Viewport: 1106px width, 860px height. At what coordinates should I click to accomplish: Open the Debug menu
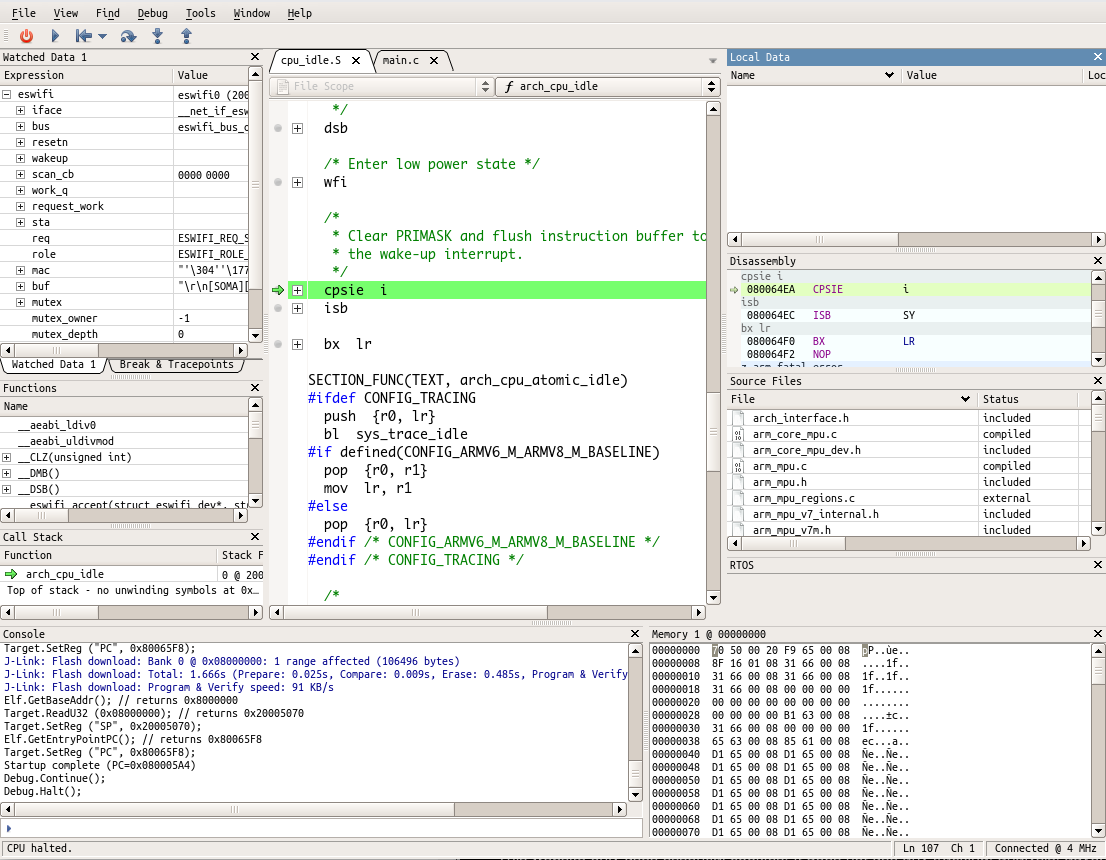click(152, 13)
